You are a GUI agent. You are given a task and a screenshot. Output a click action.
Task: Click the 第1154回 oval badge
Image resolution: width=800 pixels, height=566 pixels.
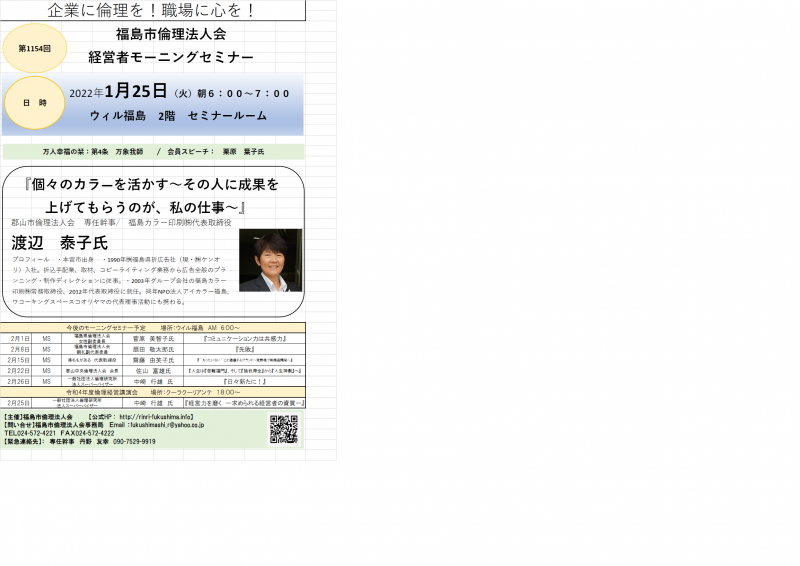click(x=35, y=46)
